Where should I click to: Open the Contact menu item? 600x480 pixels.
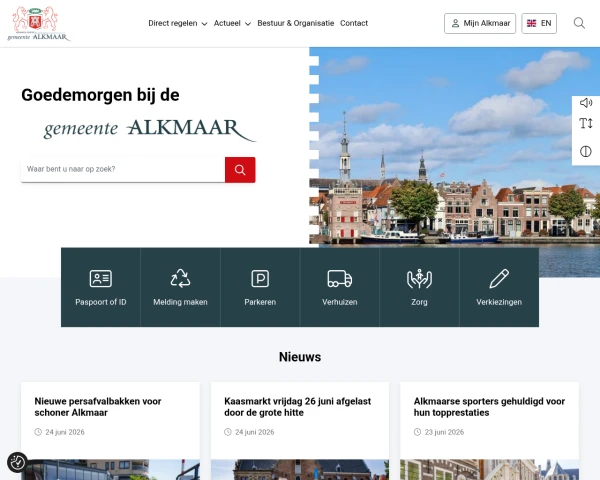coord(354,23)
